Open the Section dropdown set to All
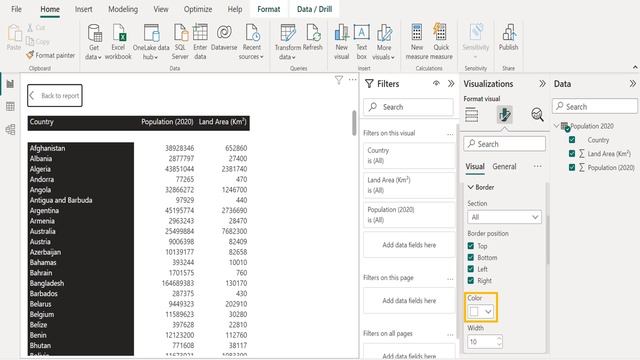 (x=504, y=217)
